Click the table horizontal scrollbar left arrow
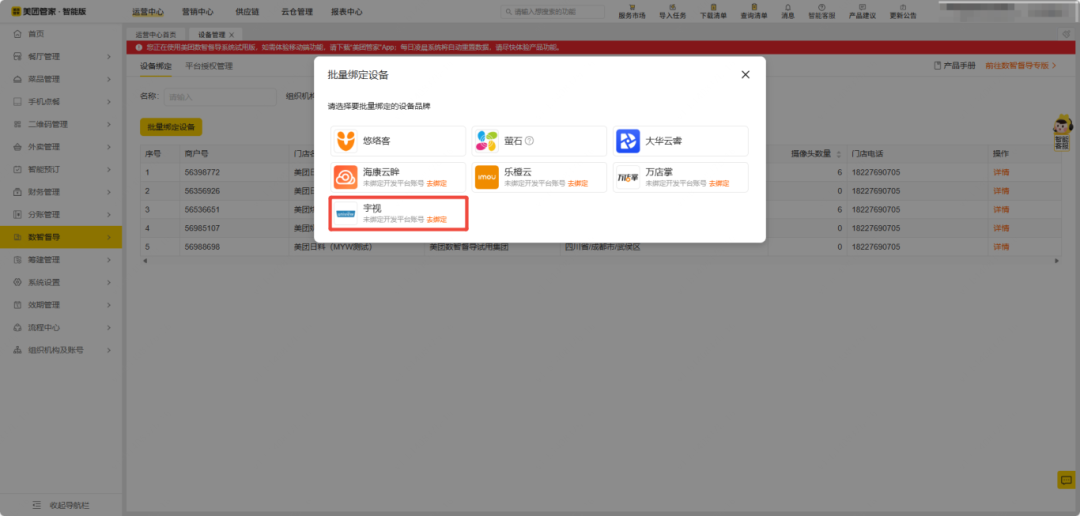This screenshot has width=1080, height=516. coord(145,261)
